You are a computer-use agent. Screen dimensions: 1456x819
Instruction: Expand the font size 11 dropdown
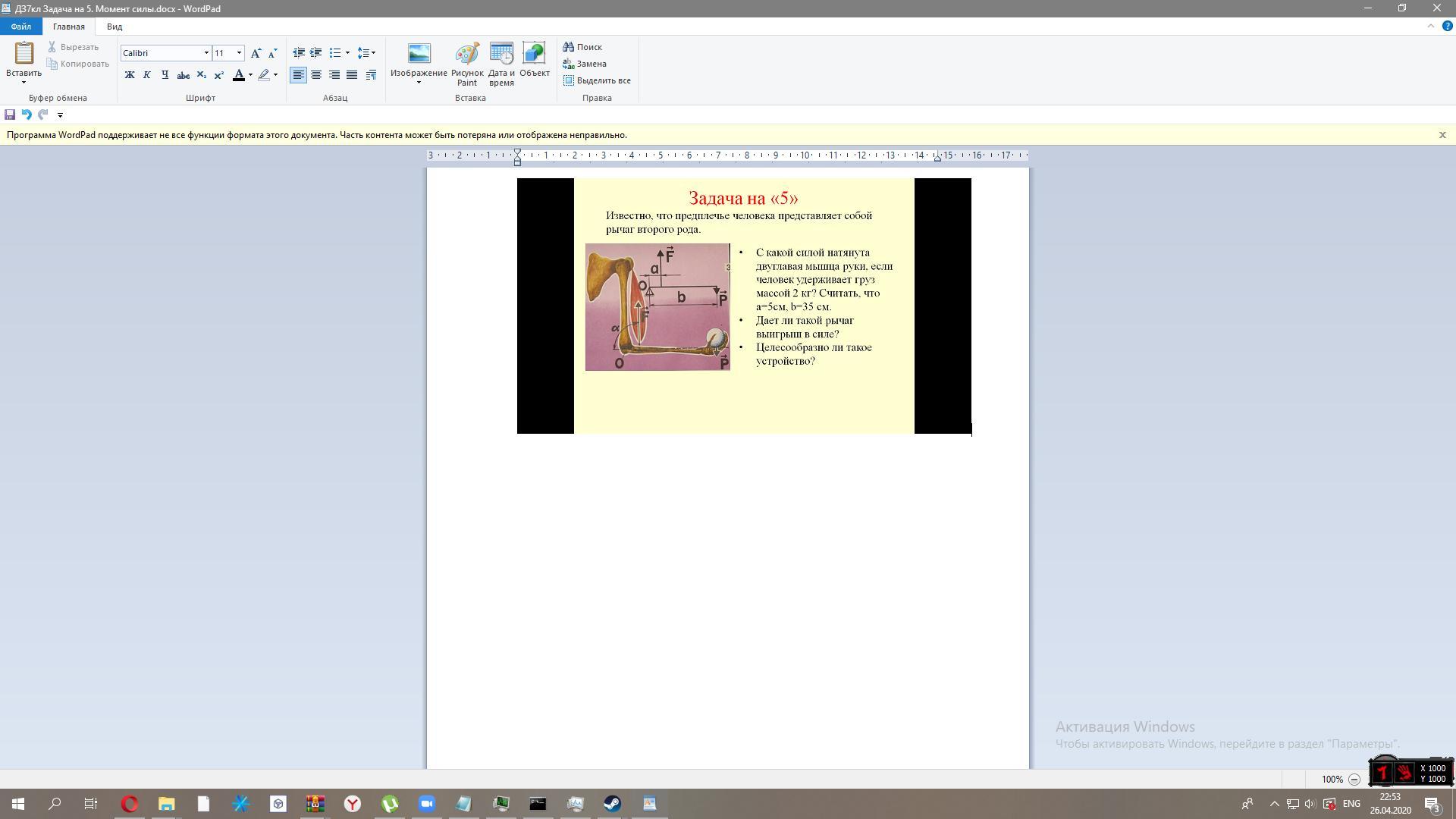click(240, 53)
